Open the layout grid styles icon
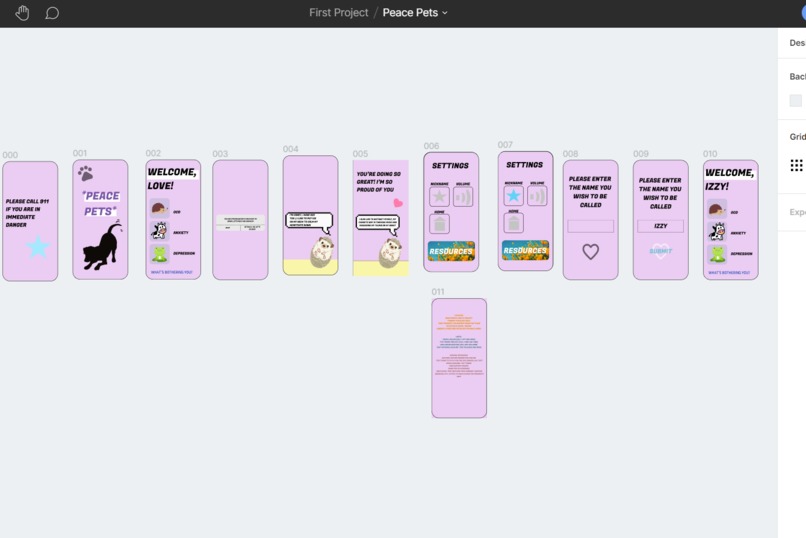The image size is (806, 538). (796, 165)
